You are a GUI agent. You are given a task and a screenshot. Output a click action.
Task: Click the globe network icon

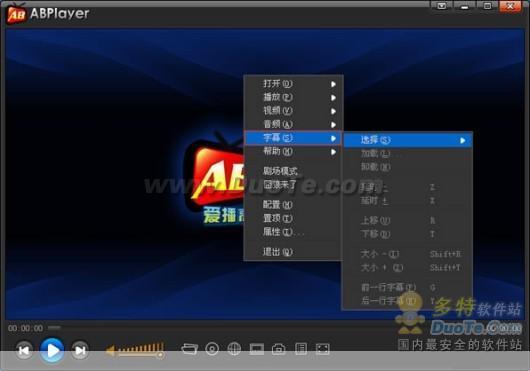[234, 349]
